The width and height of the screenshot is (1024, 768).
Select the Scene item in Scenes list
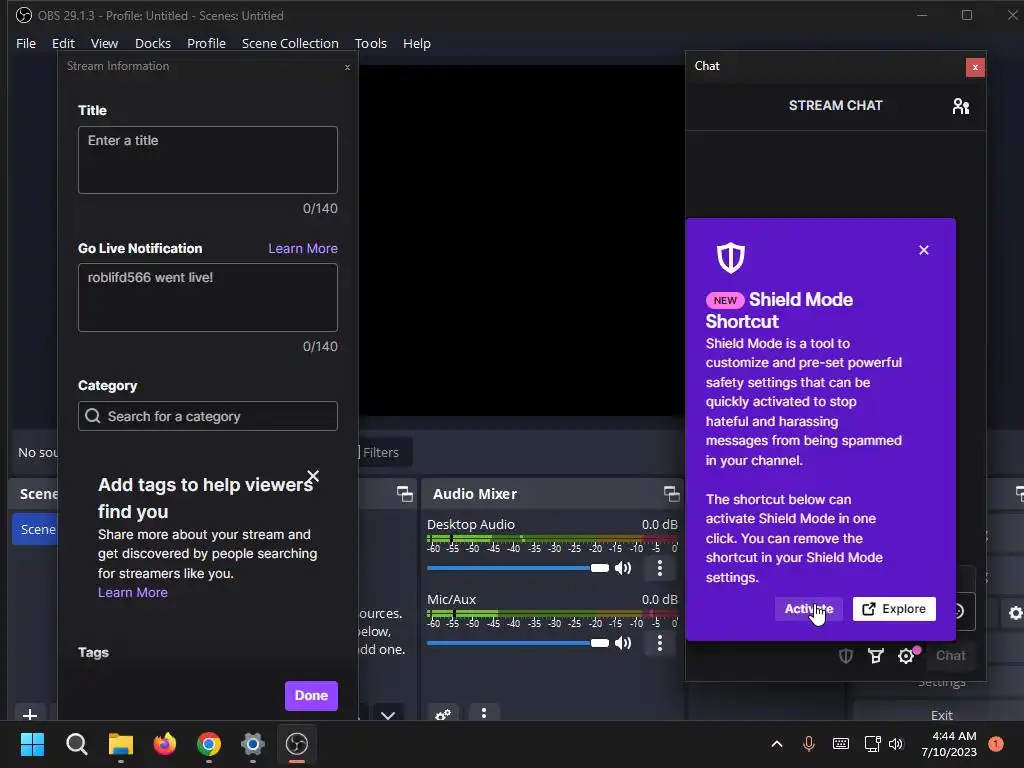click(35, 530)
